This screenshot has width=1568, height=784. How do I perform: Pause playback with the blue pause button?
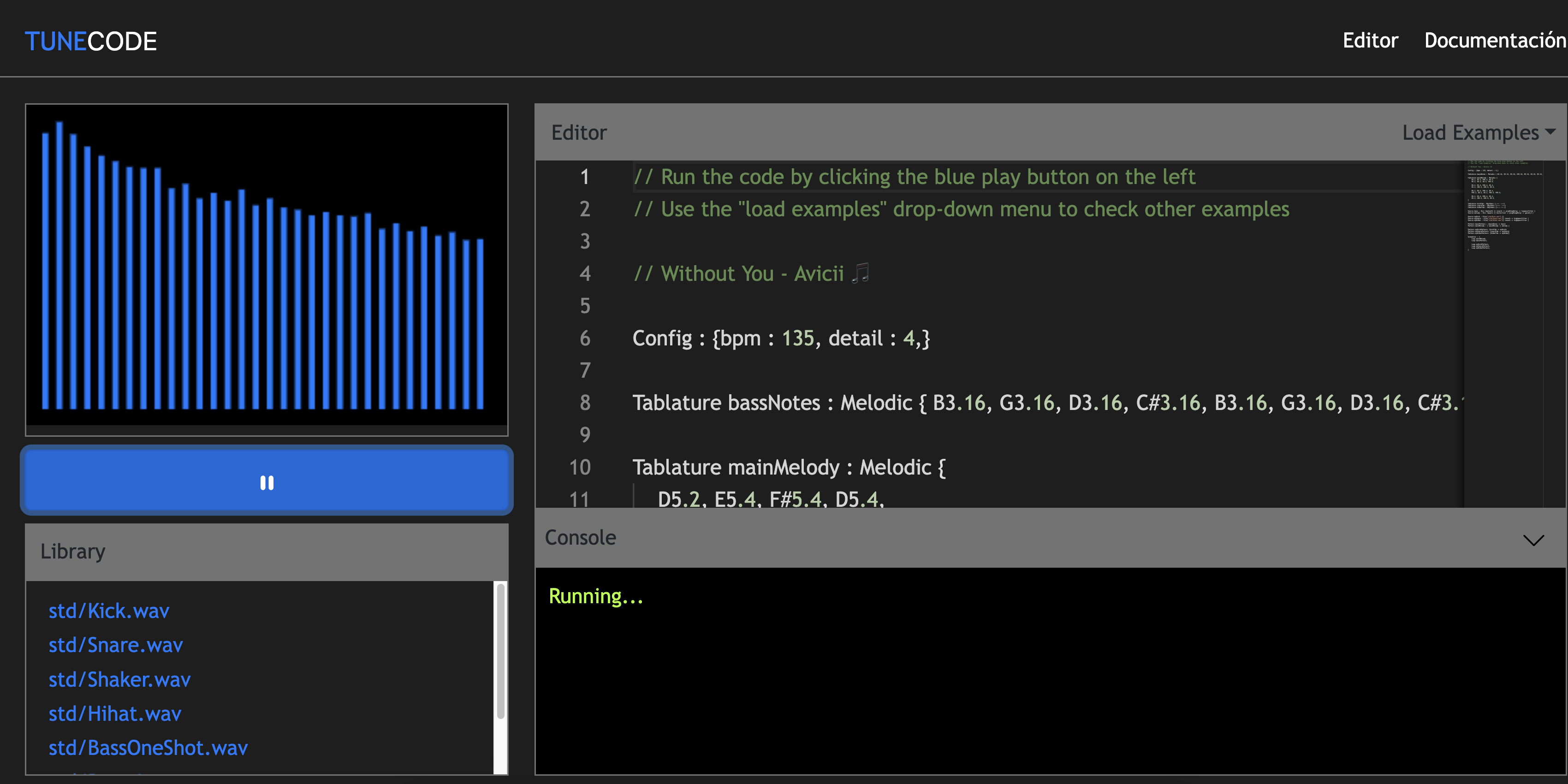point(267,482)
